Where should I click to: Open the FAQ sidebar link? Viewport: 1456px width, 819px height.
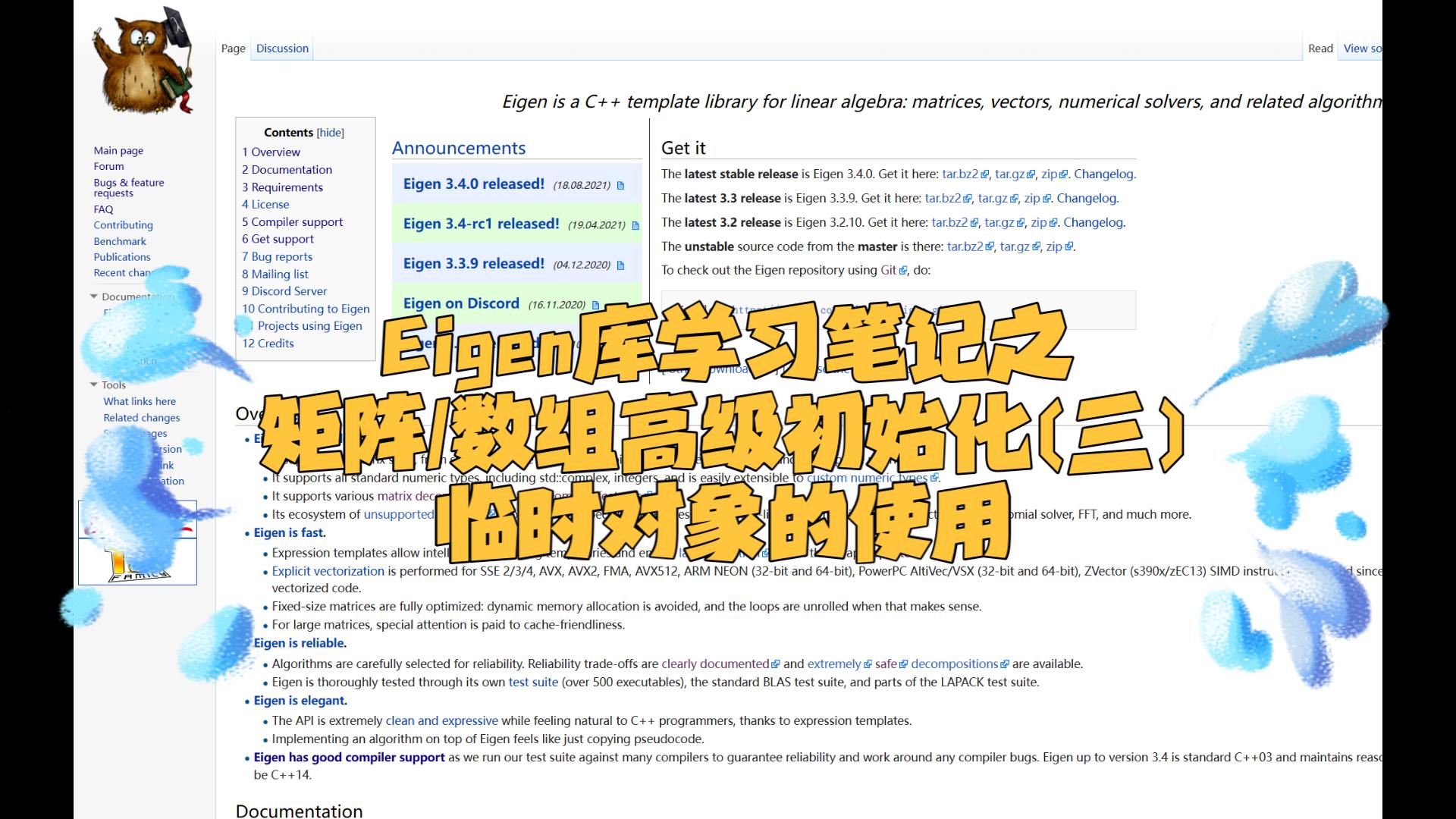(103, 209)
